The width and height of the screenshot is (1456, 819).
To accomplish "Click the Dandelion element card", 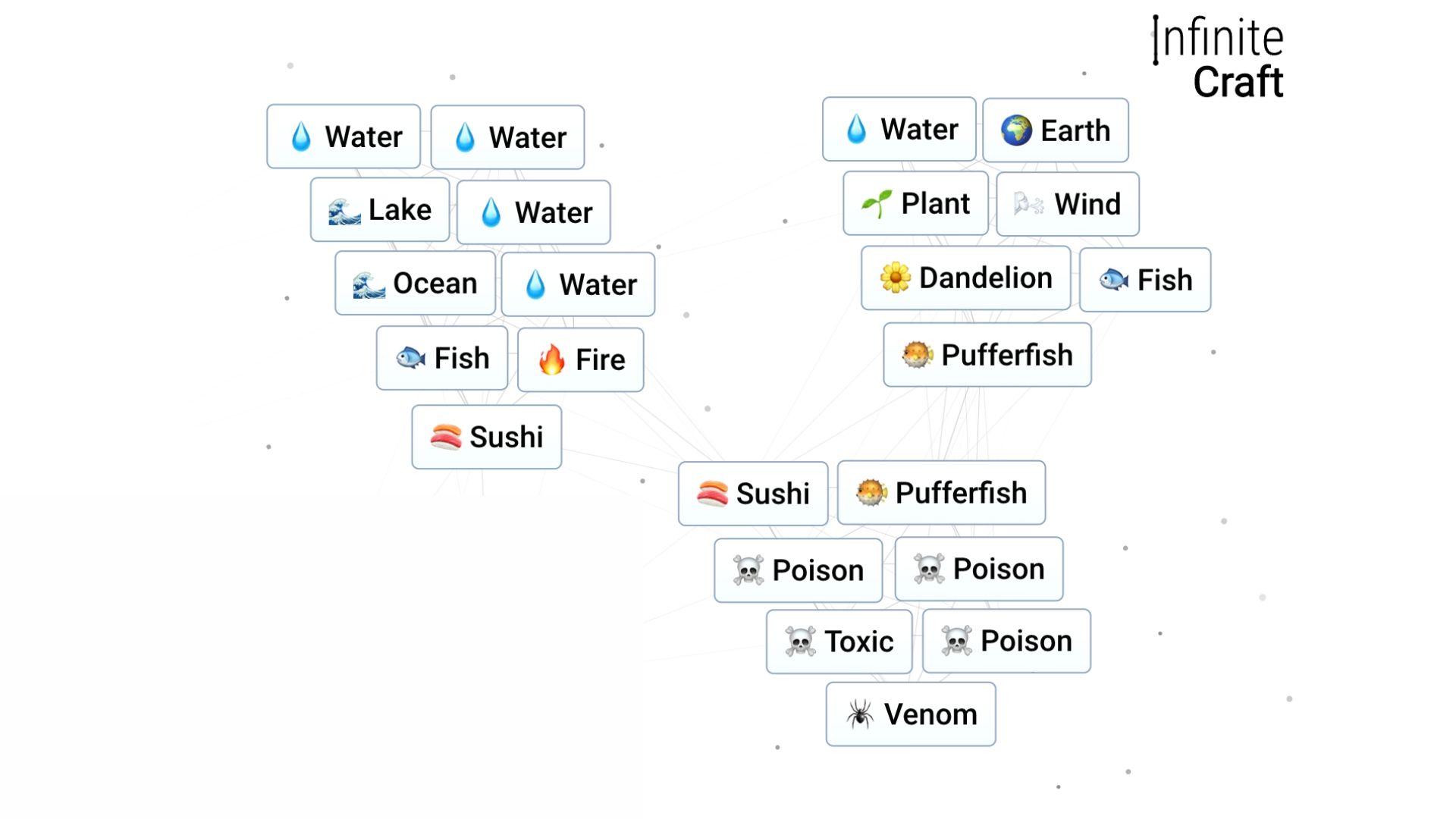I will click(966, 278).
